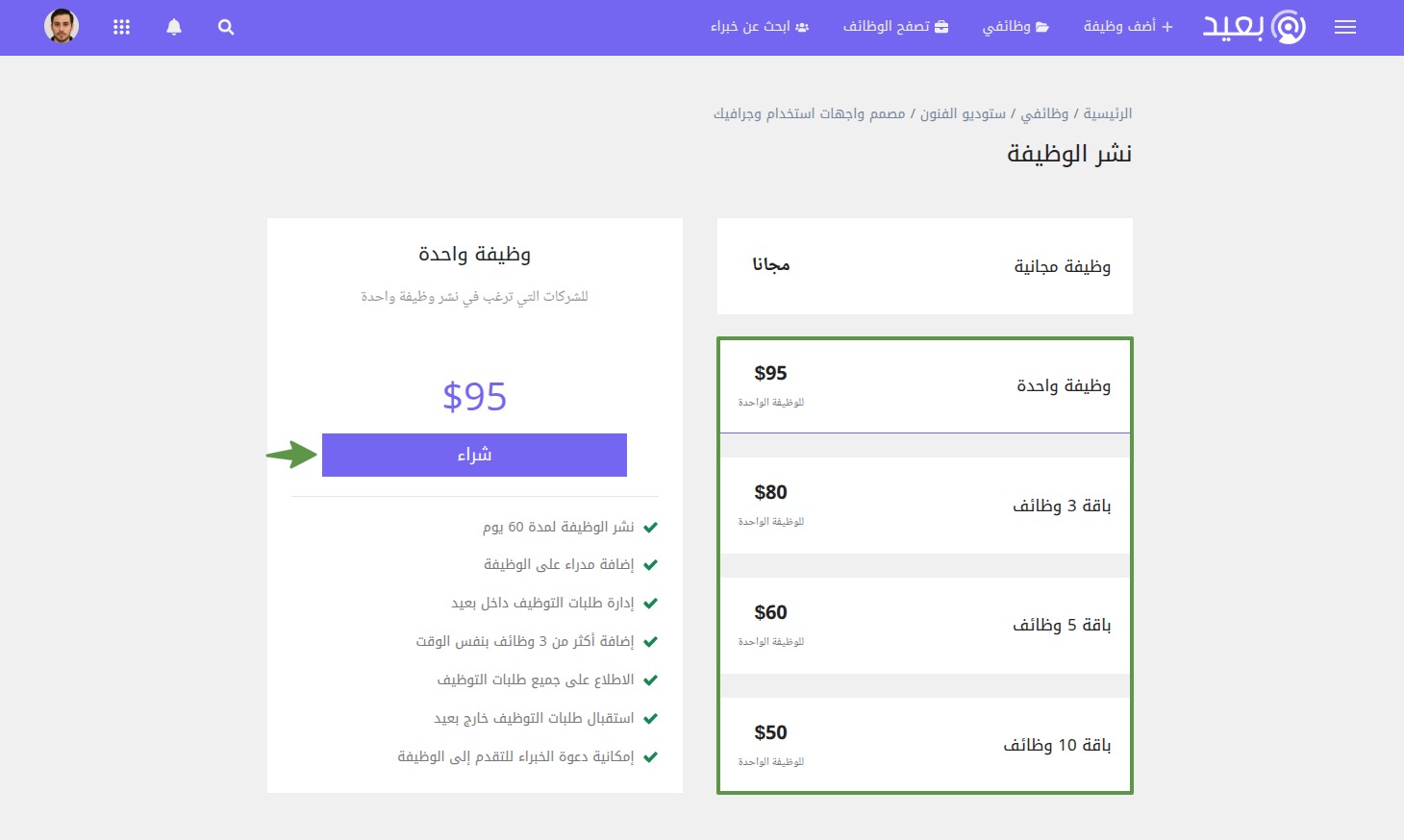
Task: Open the apps grid icon
Action: 121,28
